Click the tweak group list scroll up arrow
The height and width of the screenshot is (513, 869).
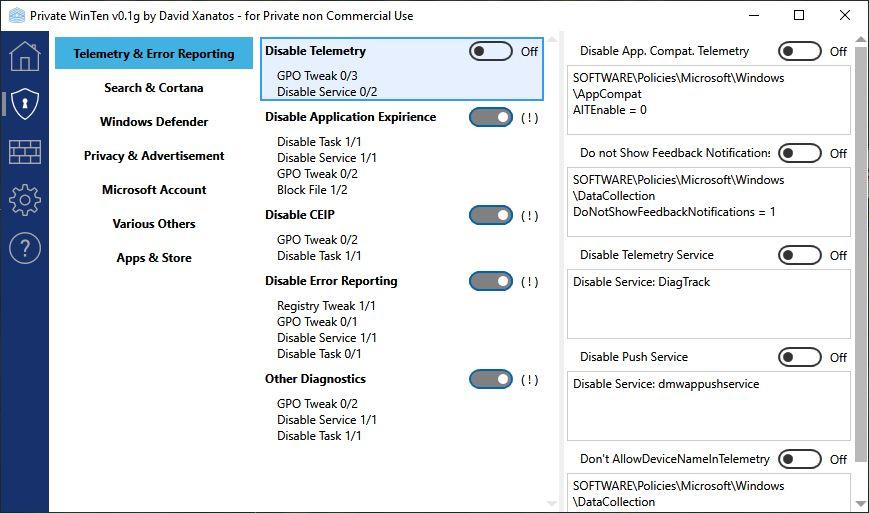pos(552,39)
